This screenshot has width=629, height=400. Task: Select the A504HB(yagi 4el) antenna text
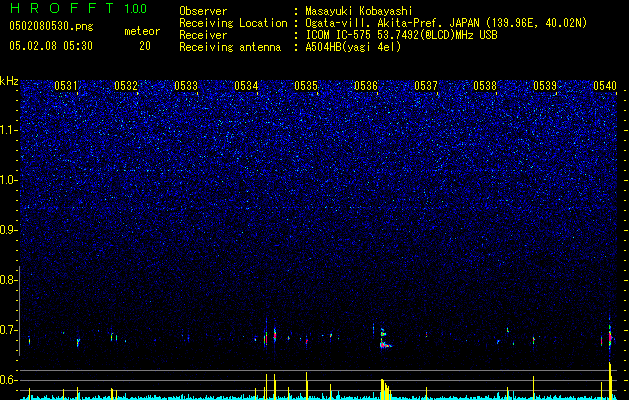pos(353,47)
